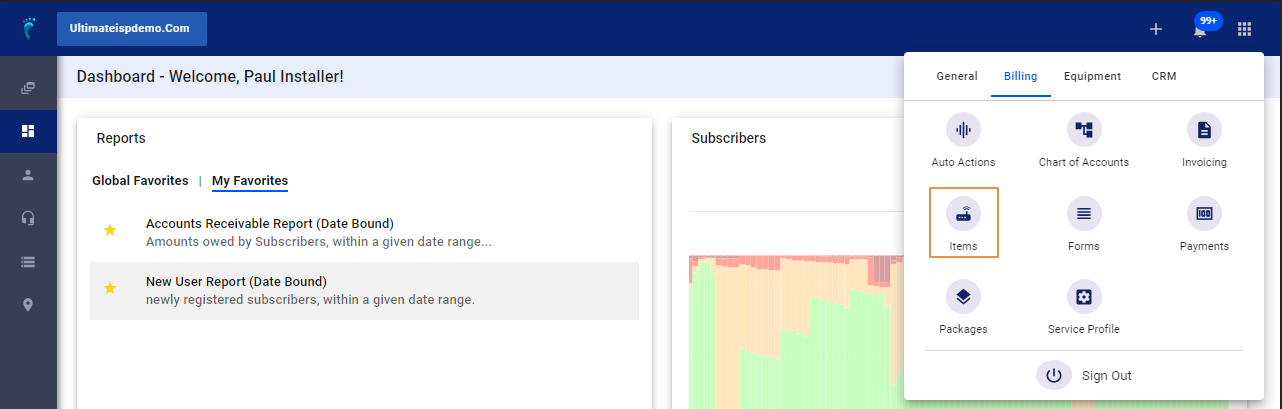The image size is (1282, 409).
Task: Select the My Favorites tab
Action: point(250,181)
